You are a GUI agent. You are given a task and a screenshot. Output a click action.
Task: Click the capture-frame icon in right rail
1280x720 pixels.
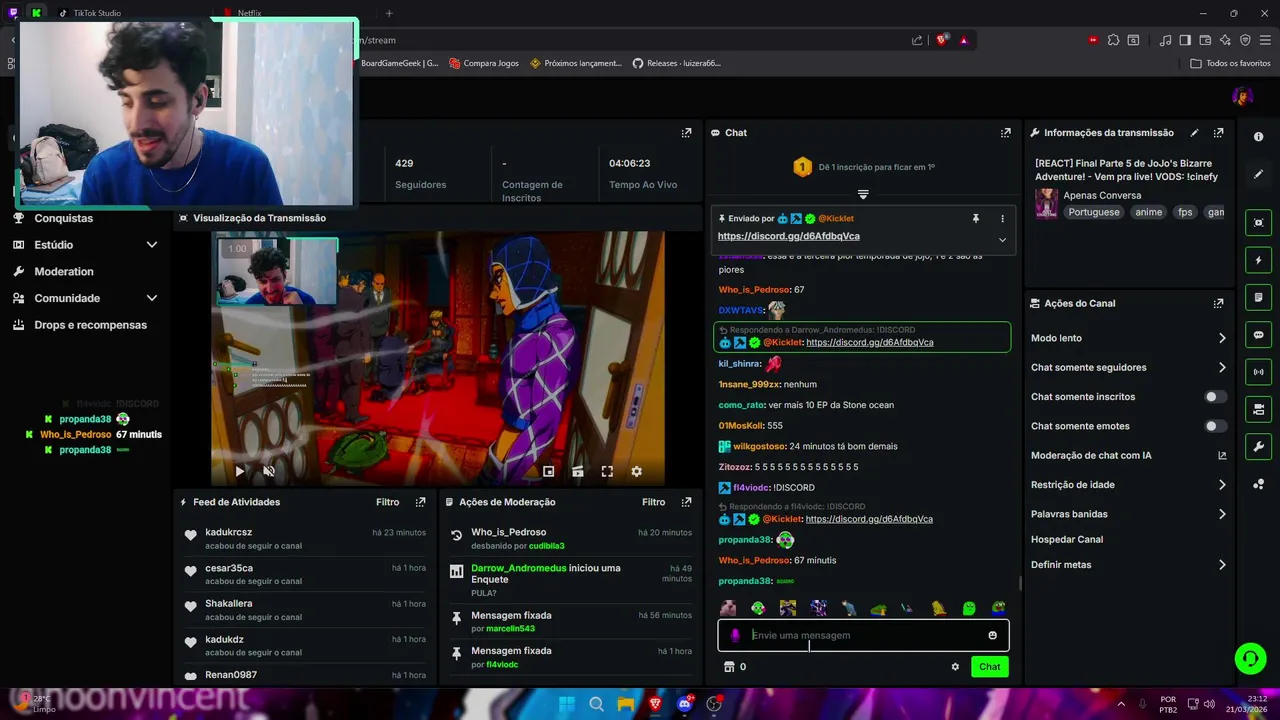[1258, 223]
